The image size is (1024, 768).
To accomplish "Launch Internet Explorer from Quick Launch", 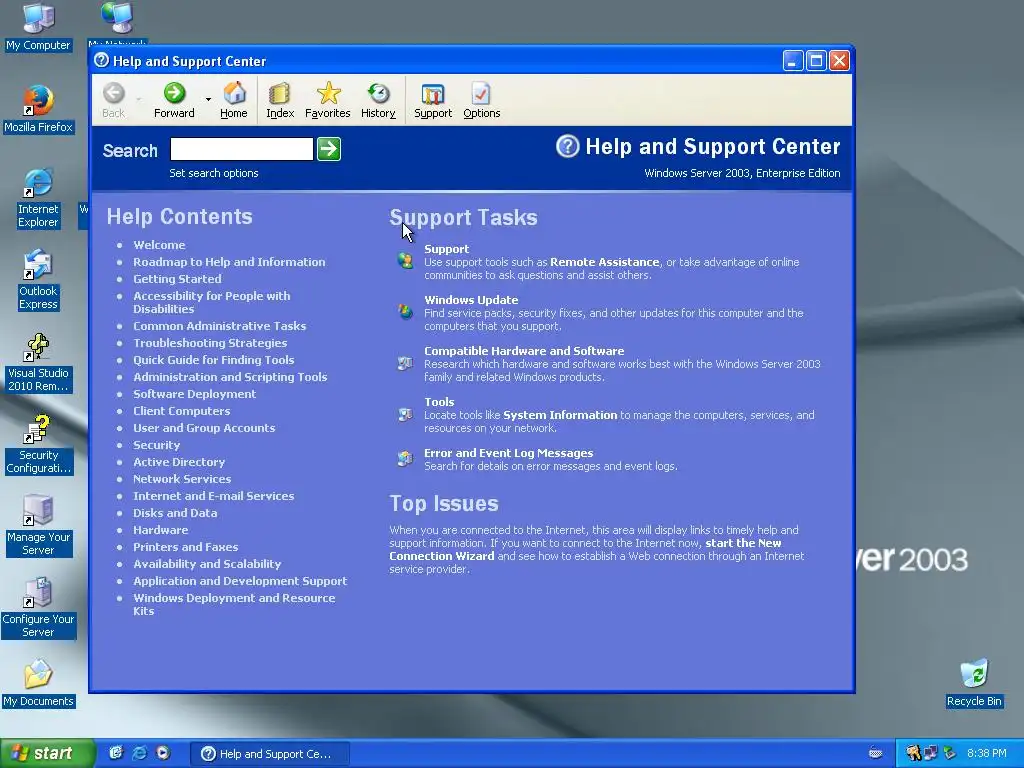I will (139, 753).
